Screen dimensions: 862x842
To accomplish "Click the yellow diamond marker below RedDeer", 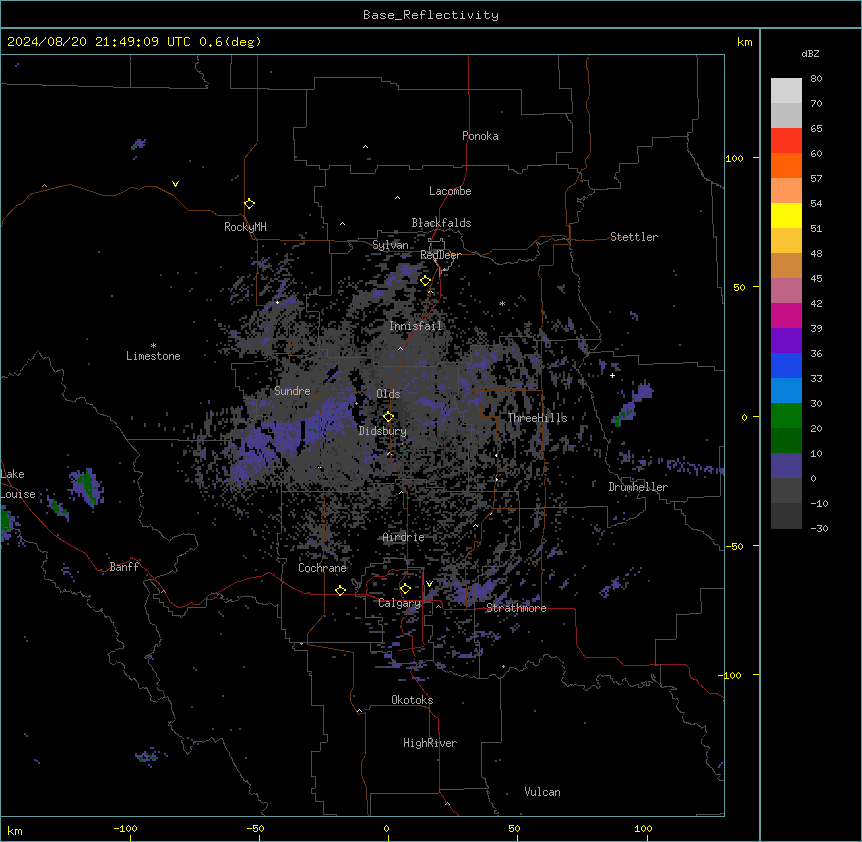I will point(425,281).
